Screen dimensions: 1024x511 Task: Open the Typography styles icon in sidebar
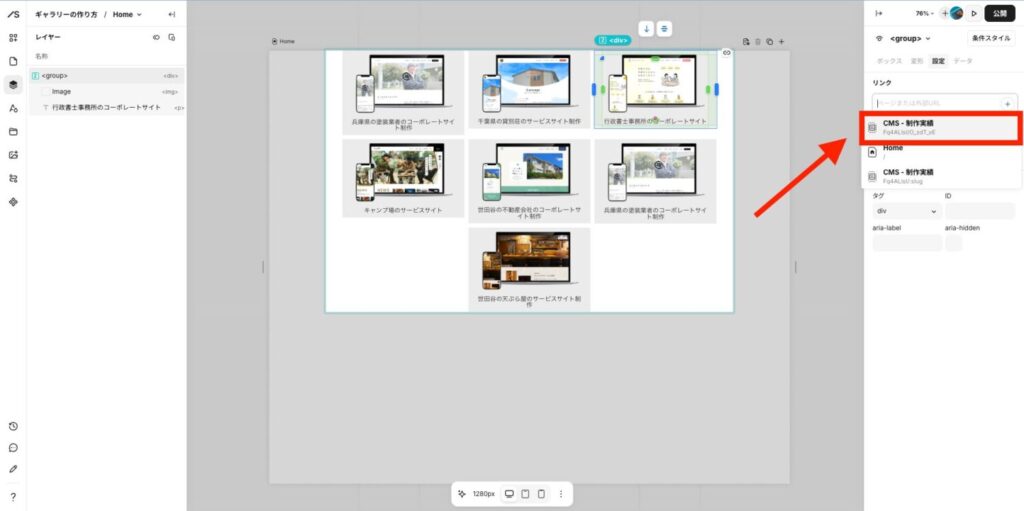click(x=13, y=108)
